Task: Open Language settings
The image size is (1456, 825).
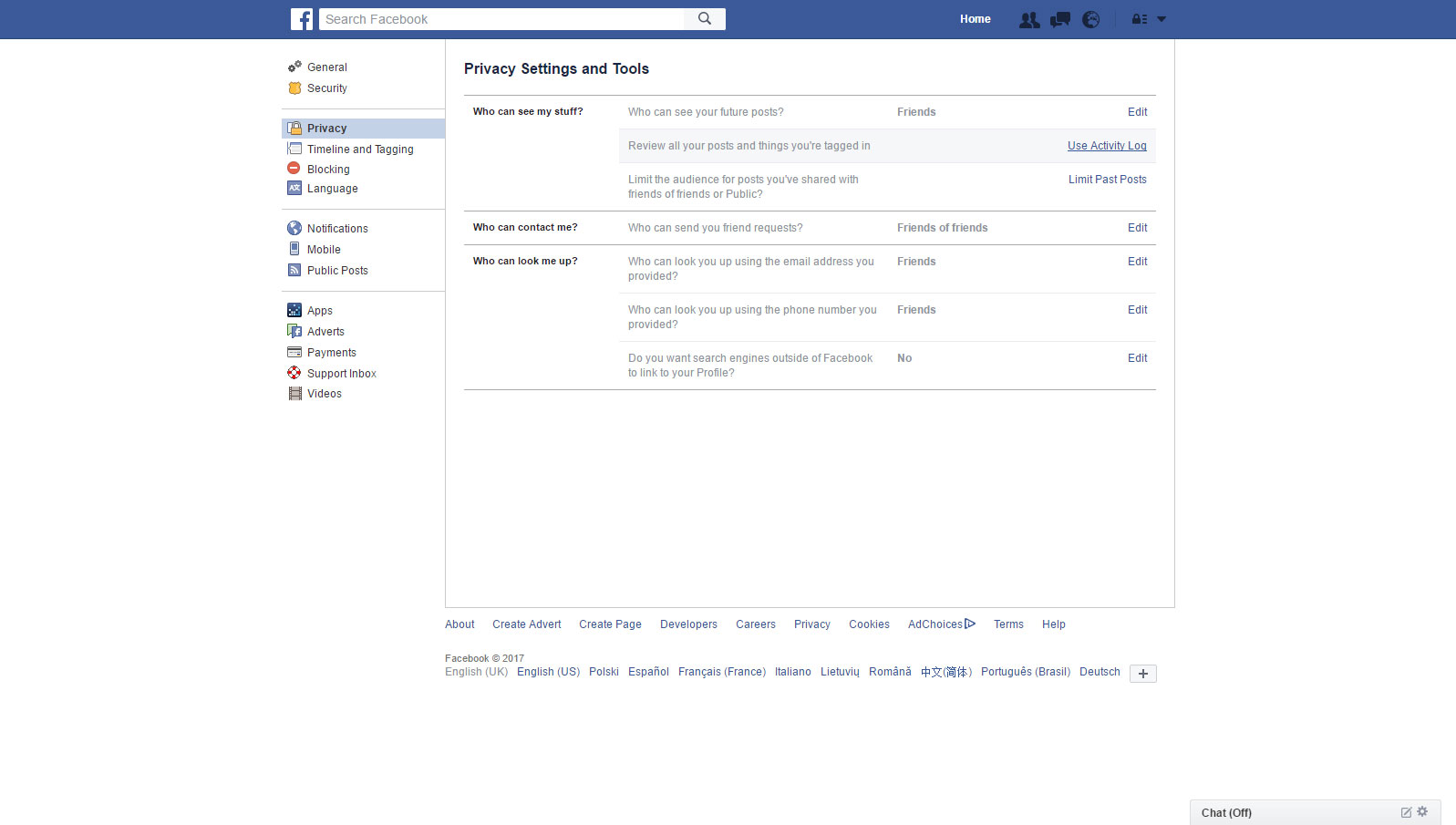Action: point(333,189)
